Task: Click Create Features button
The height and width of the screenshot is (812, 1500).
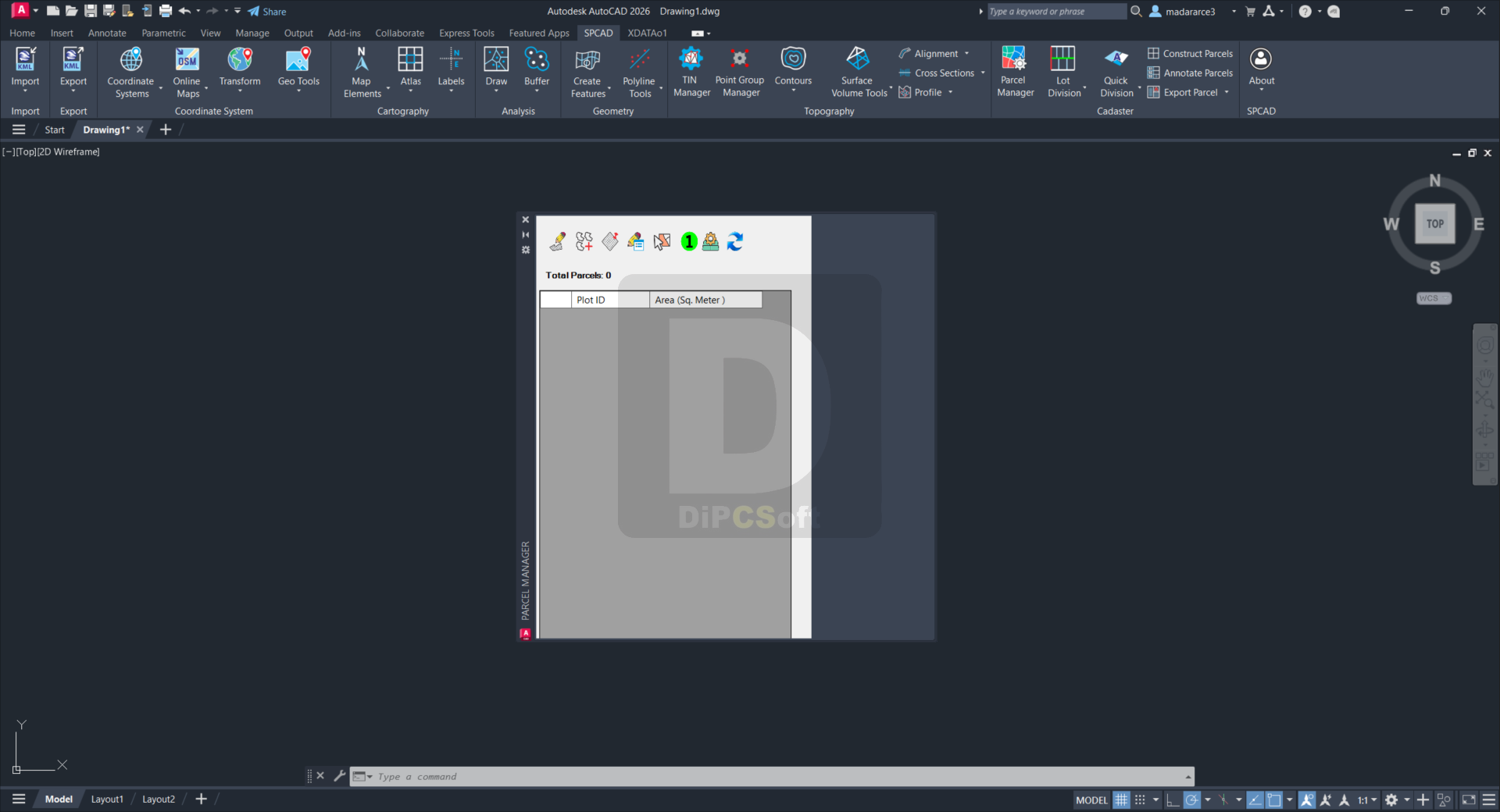Action: pos(587,72)
